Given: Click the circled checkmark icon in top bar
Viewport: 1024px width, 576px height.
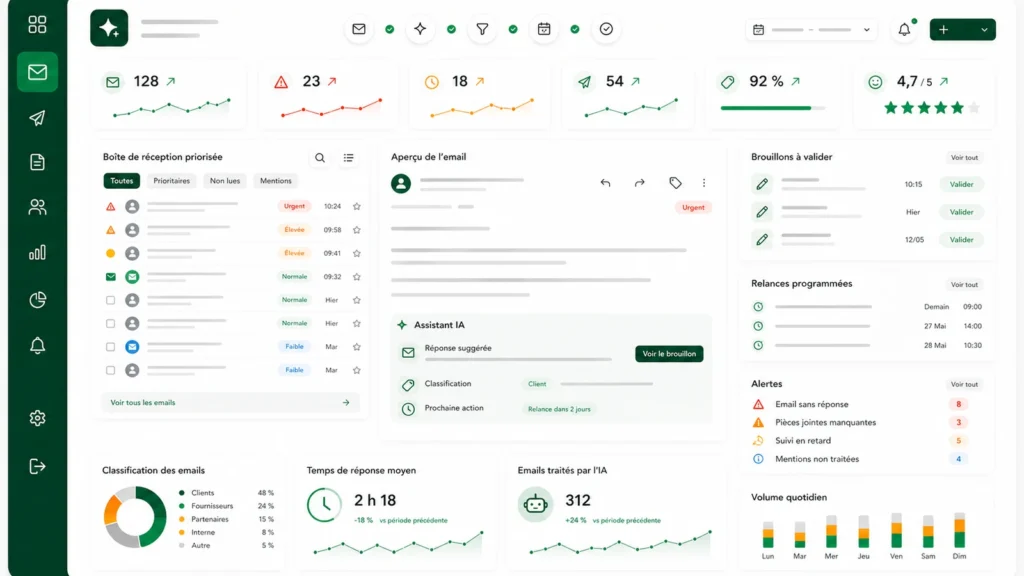Looking at the screenshot, I should pyautogui.click(x=606, y=29).
